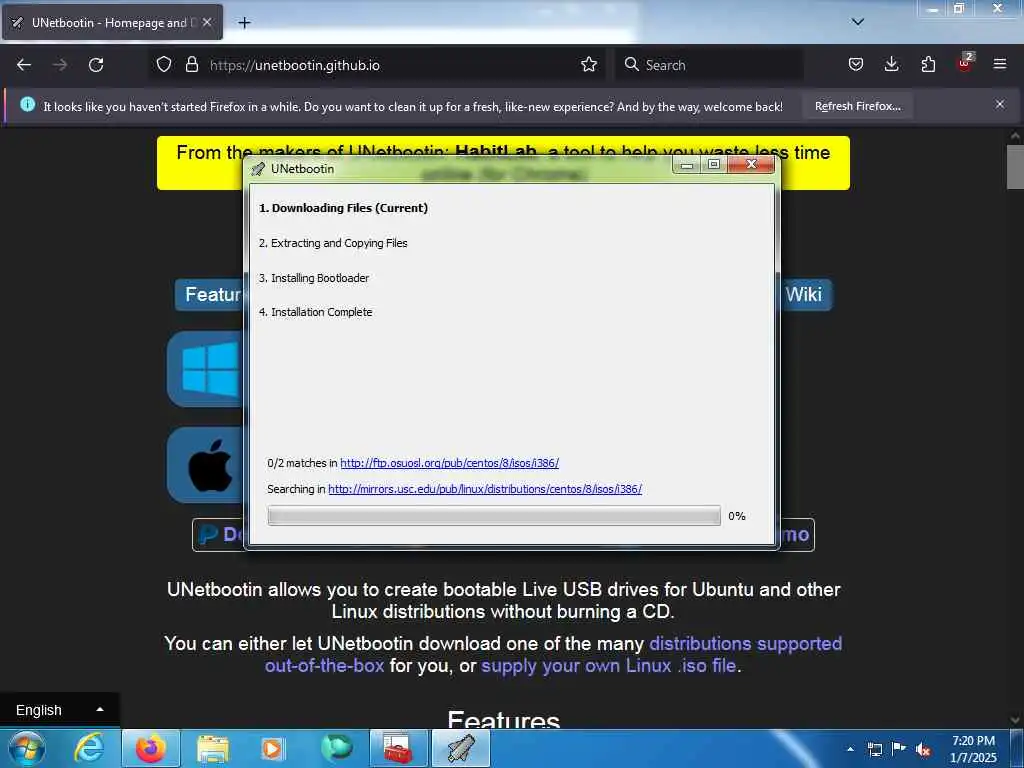Screen dimensions: 1024x768
Task: Click the page vertical scrollbar thumb
Action: pos(1016,167)
